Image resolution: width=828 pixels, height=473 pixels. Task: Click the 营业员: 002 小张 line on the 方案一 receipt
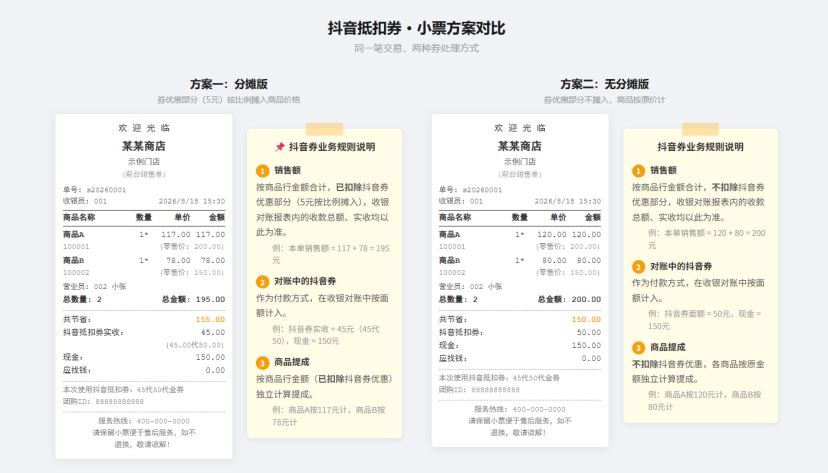pyautogui.click(x=95, y=287)
